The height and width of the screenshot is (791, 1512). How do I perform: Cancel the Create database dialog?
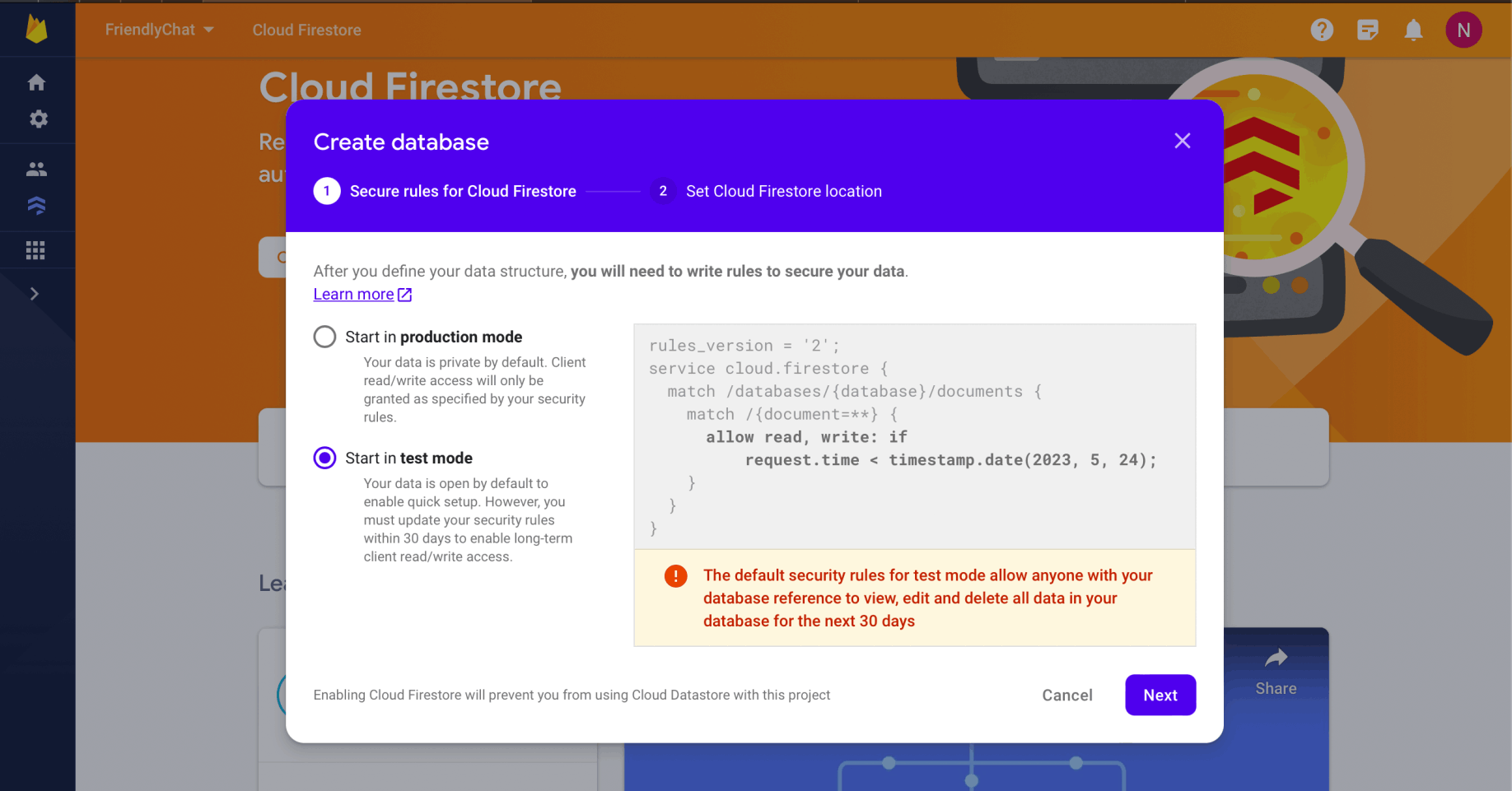point(1066,696)
